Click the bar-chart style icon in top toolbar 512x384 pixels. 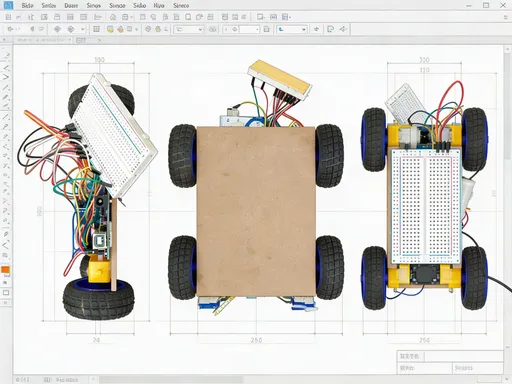98,17
